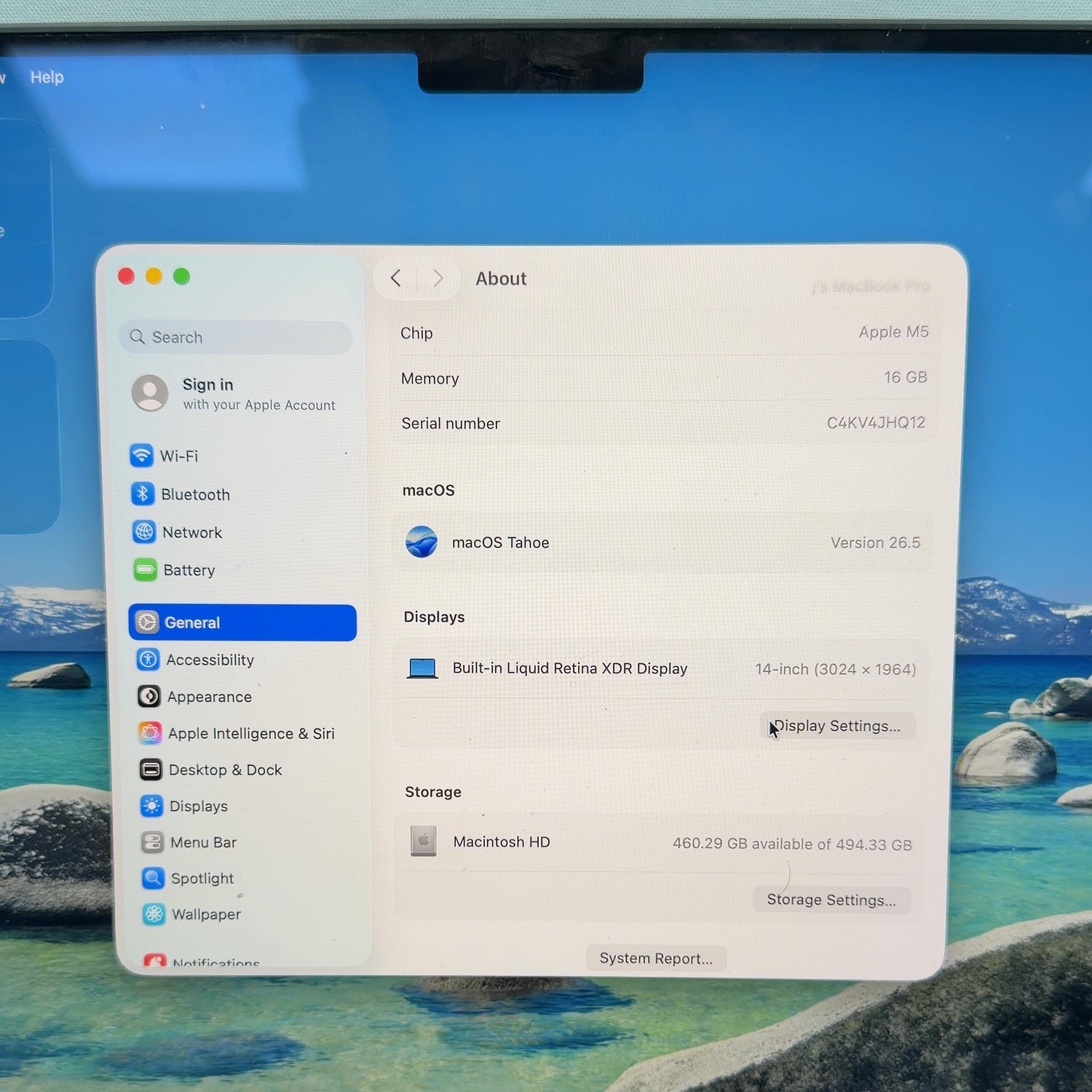This screenshot has height=1092, width=1092.
Task: Click the green Battery icon
Action: (146, 569)
